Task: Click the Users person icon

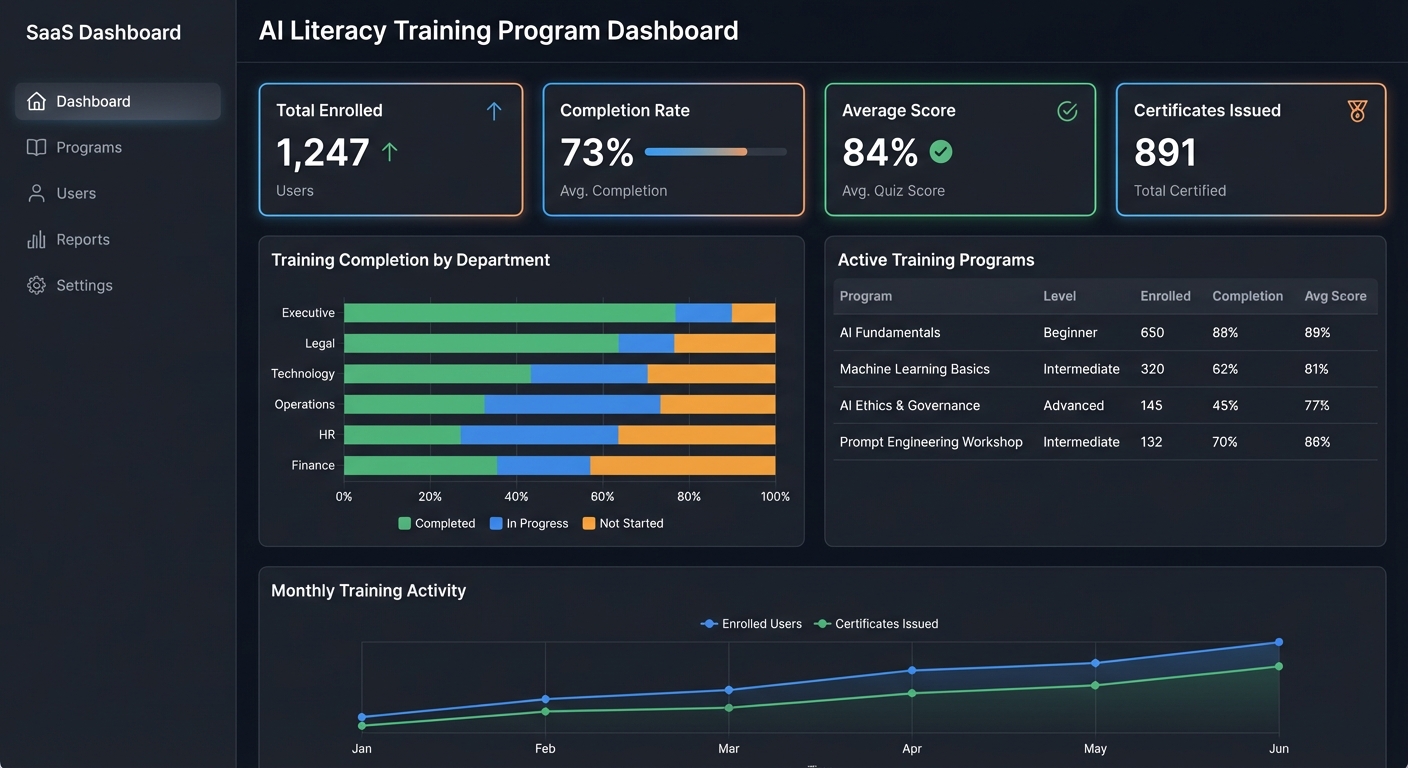Action: coord(36,192)
